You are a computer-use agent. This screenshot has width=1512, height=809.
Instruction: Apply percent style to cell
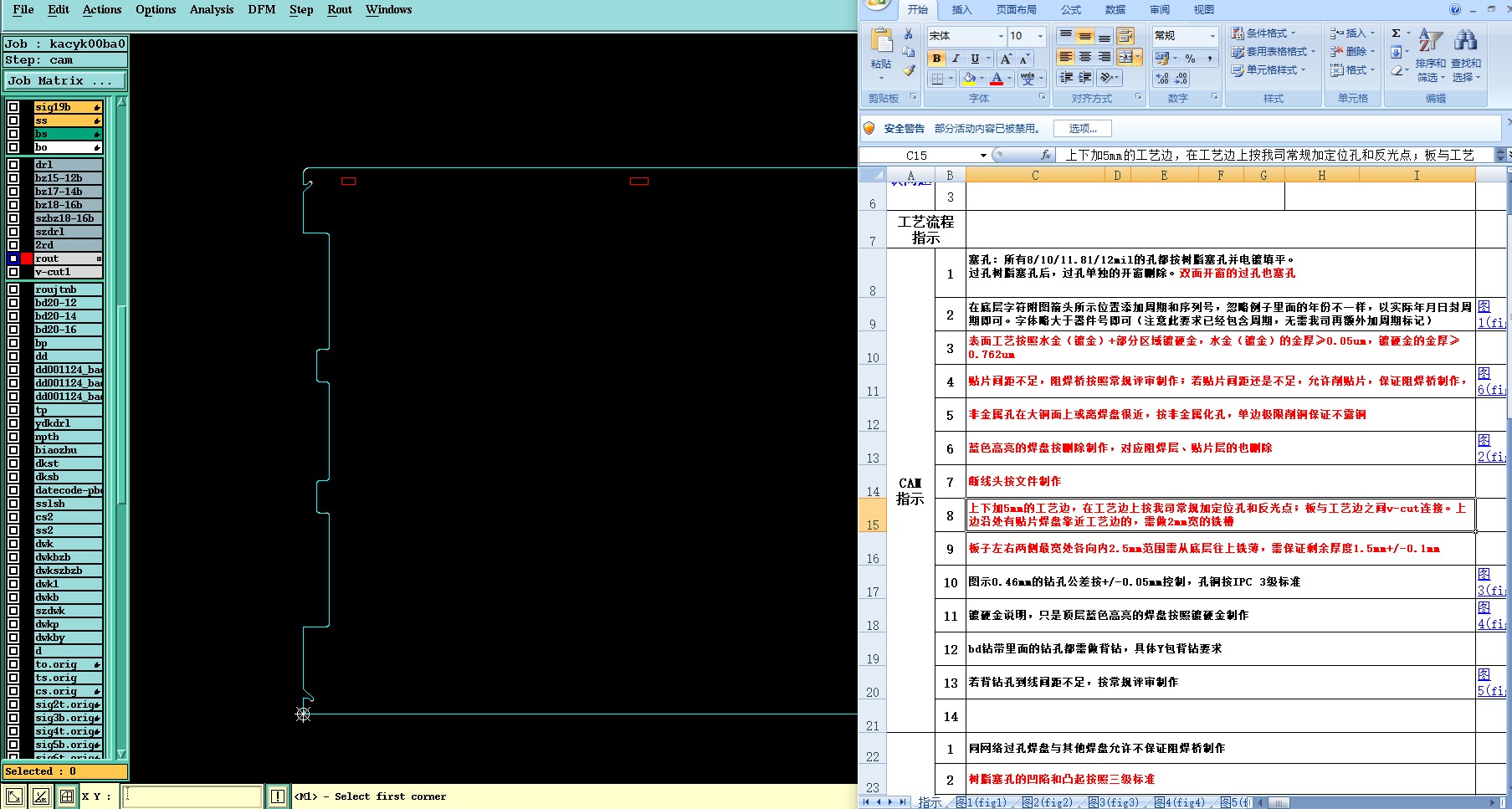coord(1190,59)
